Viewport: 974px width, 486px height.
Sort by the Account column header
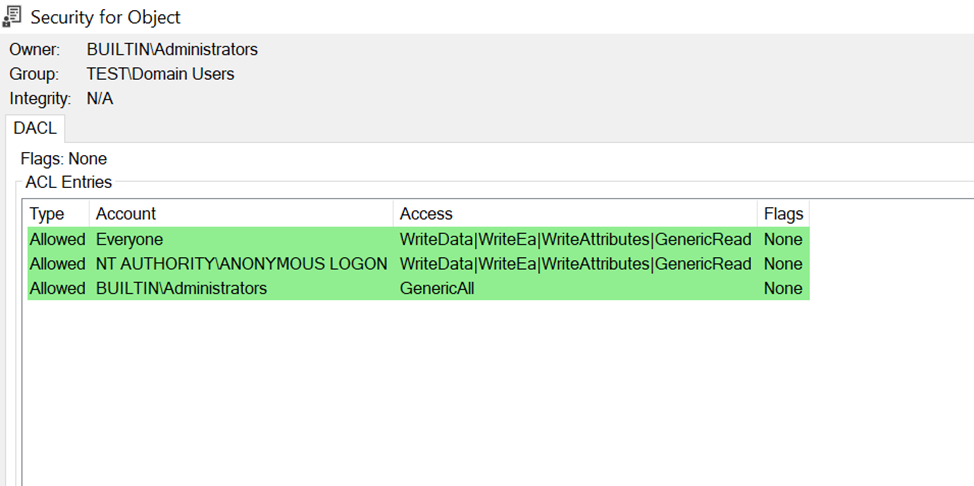click(126, 213)
